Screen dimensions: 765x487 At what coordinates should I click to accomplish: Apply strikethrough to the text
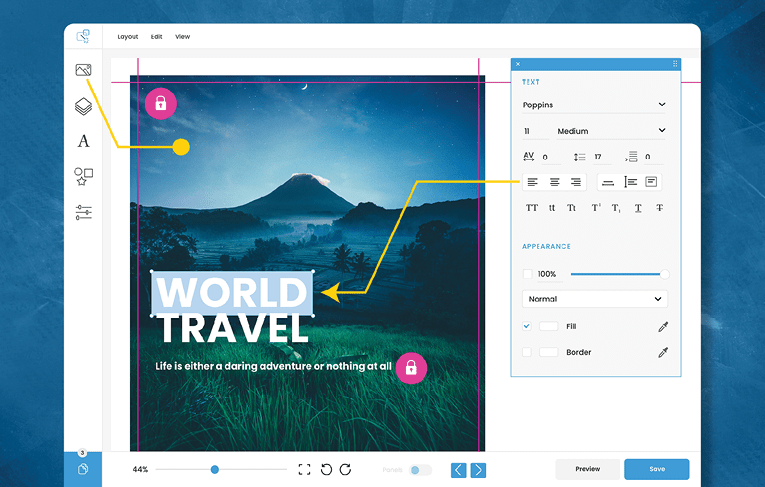point(660,208)
